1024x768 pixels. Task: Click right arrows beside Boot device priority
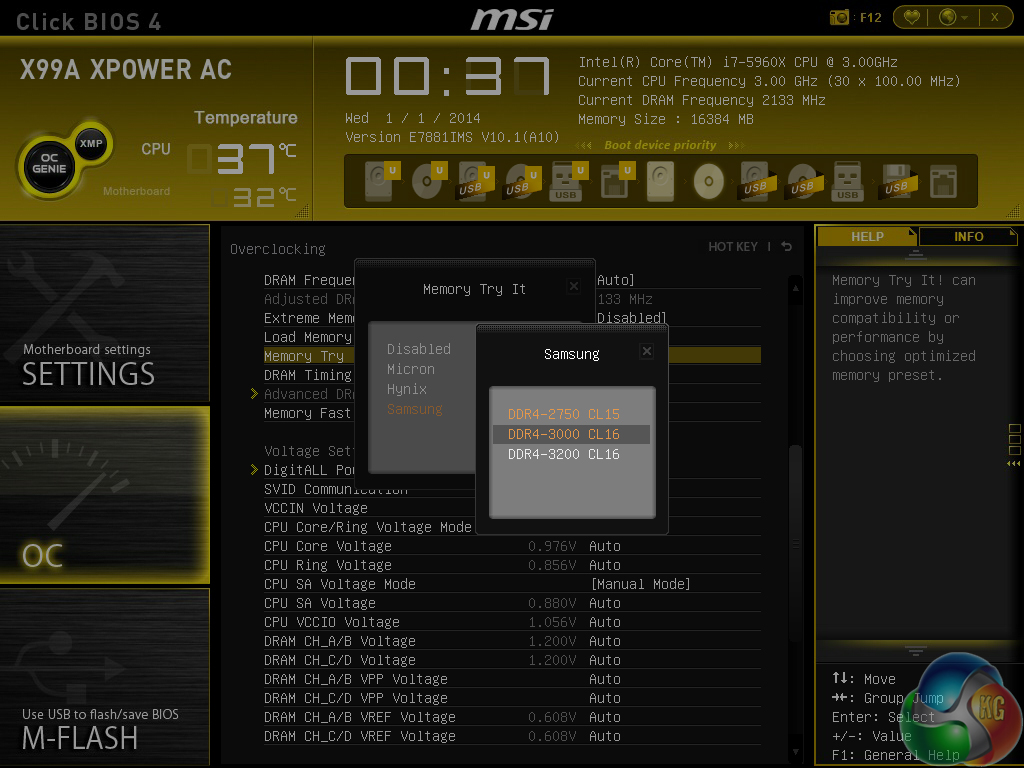pyautogui.click(x=736, y=145)
